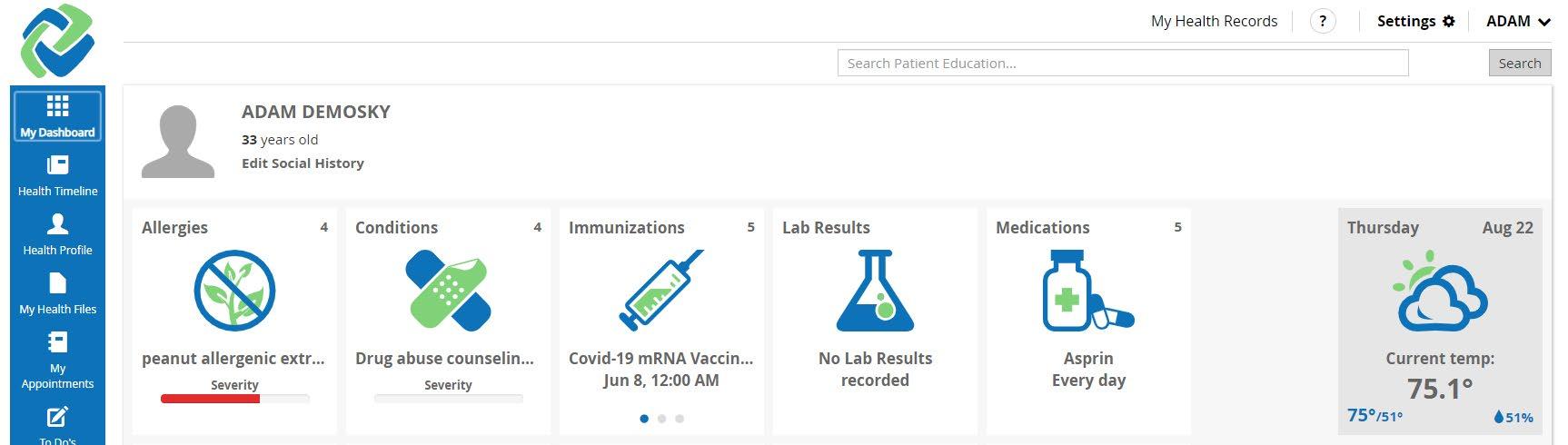Click Edit Social History link

(303, 163)
